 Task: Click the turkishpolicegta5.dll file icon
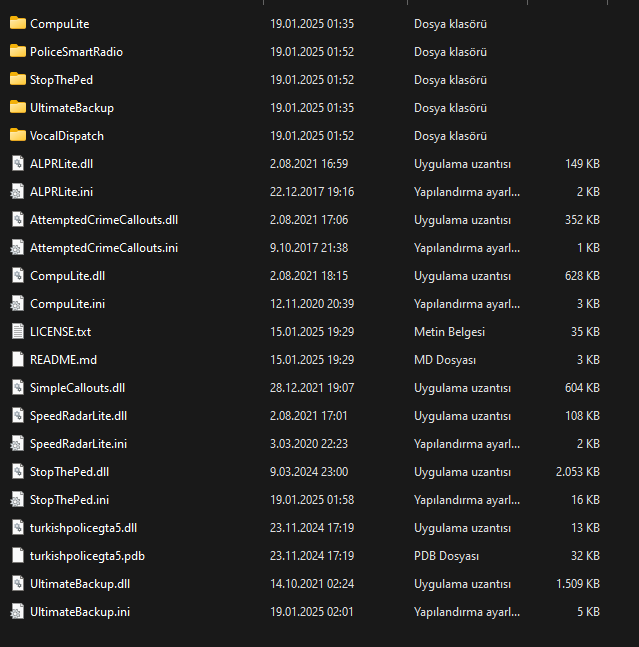tap(18, 528)
